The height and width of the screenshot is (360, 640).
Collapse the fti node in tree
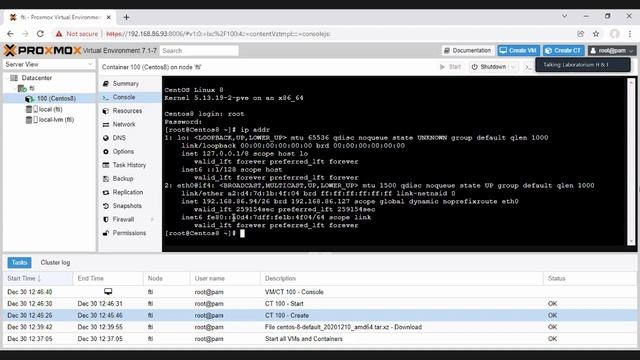(15, 88)
